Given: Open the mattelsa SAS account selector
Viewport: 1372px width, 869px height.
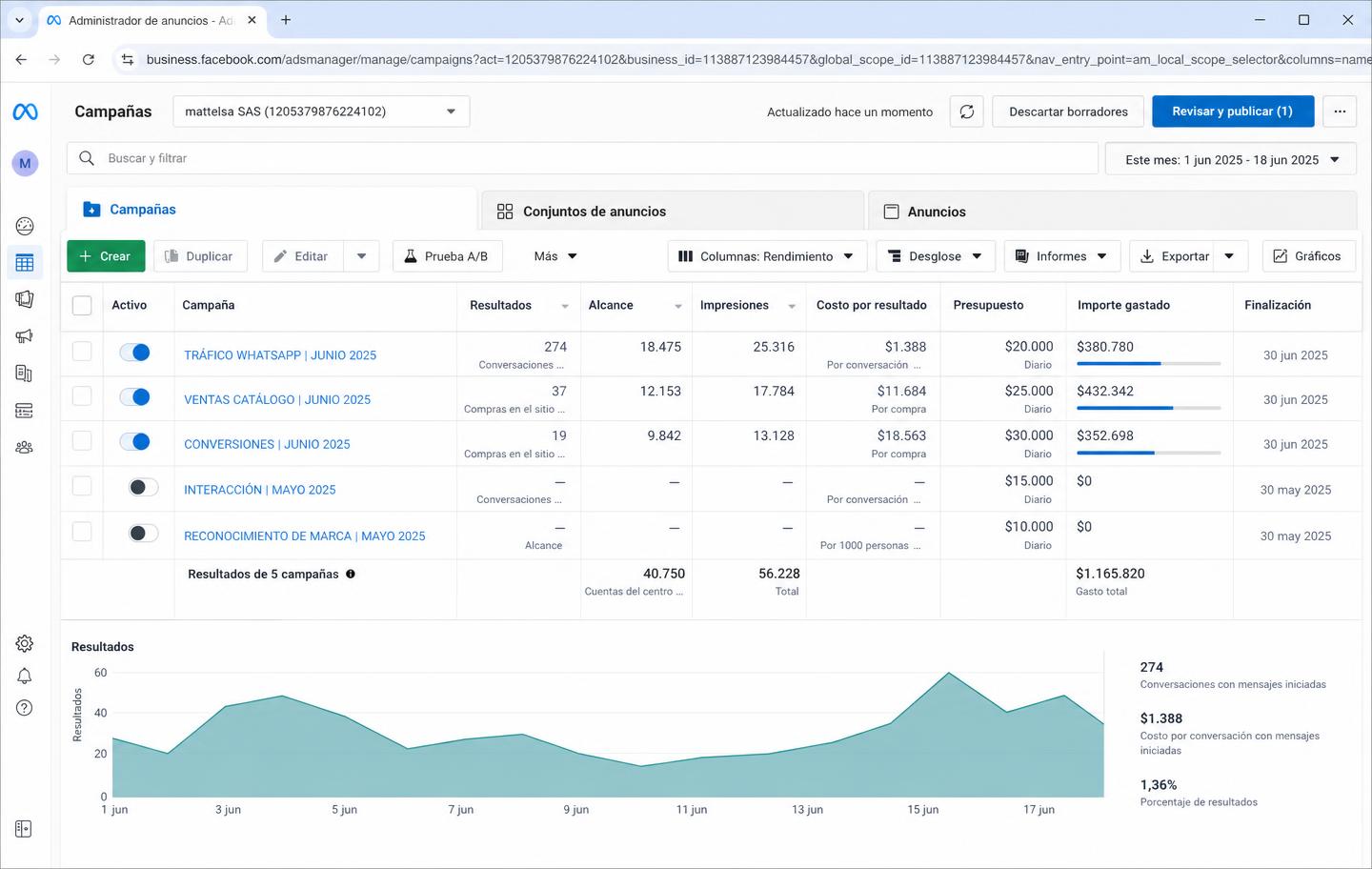Looking at the screenshot, I should click(x=321, y=111).
